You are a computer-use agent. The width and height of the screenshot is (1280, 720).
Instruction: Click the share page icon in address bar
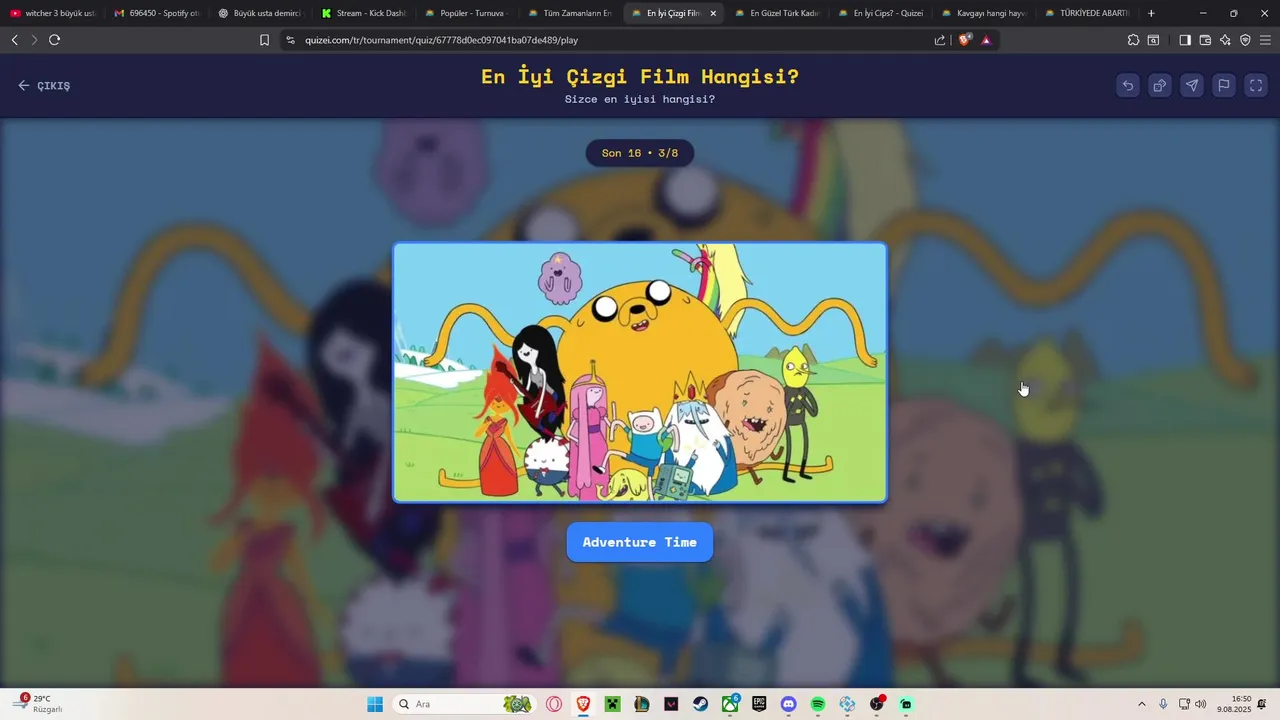pyautogui.click(x=940, y=40)
